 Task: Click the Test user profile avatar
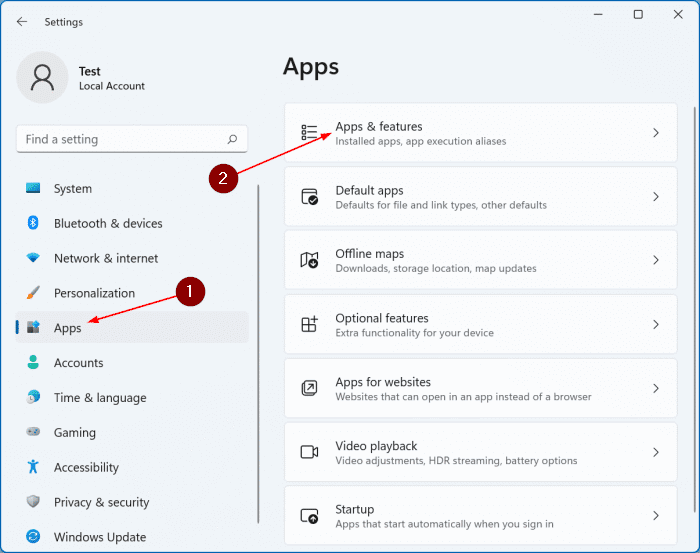(x=43, y=78)
